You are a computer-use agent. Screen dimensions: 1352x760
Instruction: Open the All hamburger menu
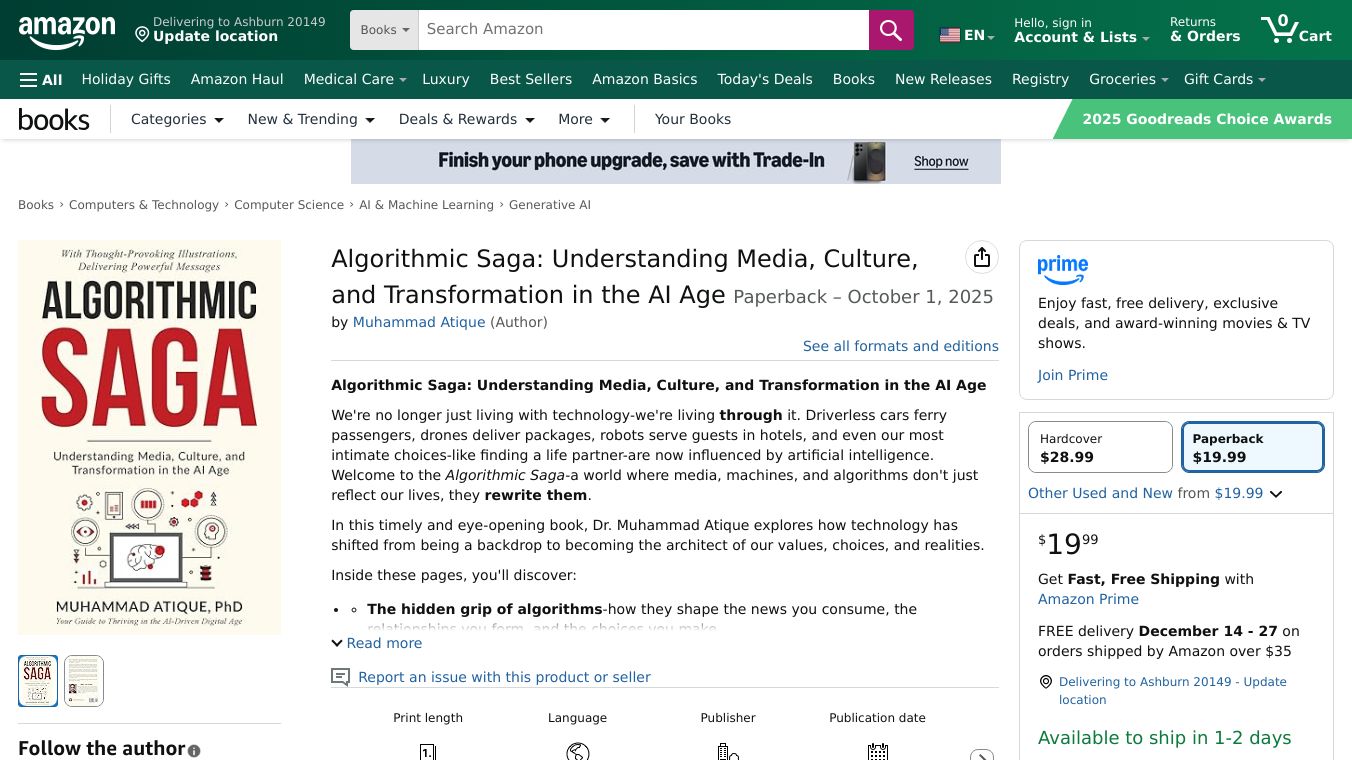(x=41, y=80)
